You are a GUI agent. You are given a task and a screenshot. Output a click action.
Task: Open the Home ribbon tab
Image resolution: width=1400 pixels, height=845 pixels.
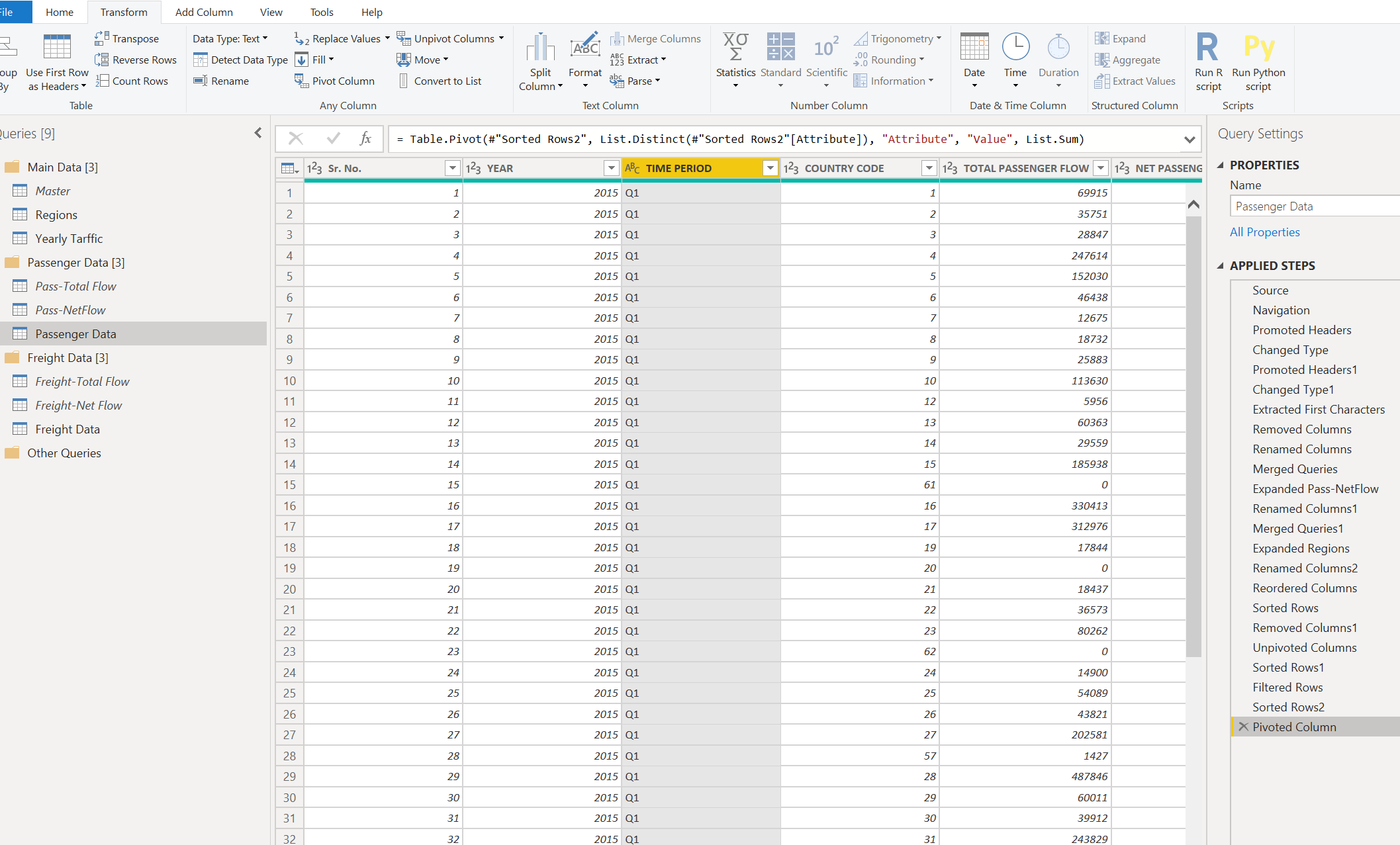click(x=60, y=12)
